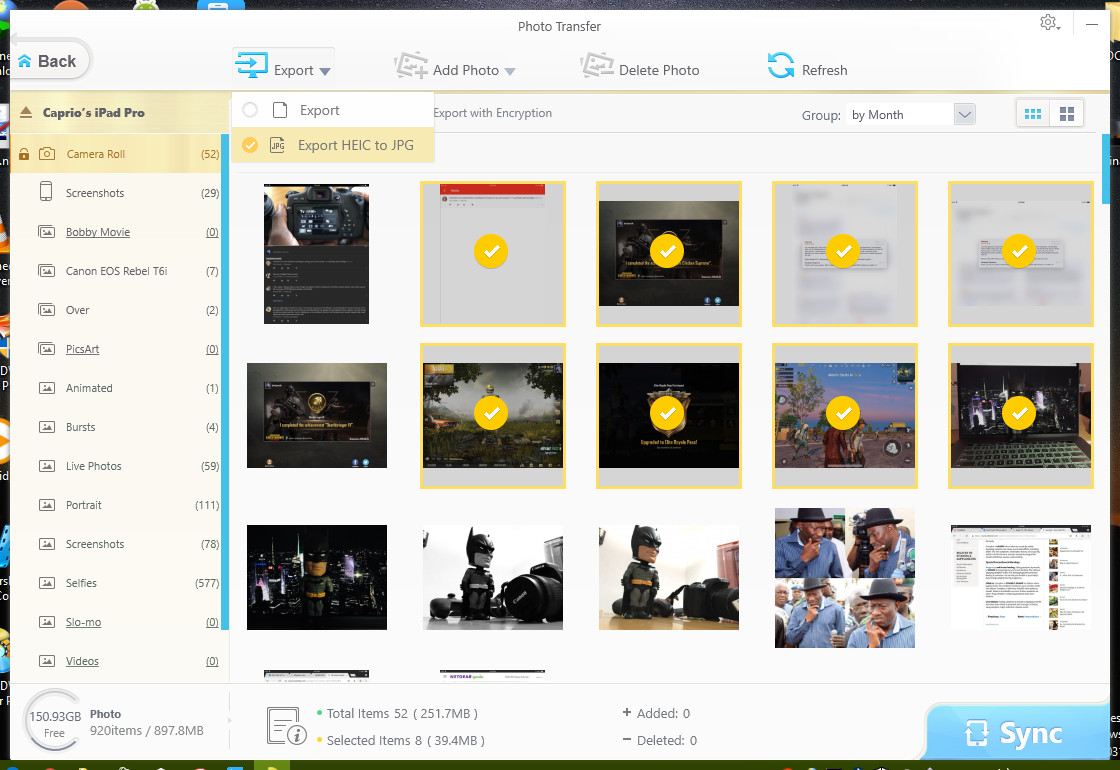Image resolution: width=1120 pixels, height=770 pixels.
Task: Click the Camera Roll lock icon
Action: tap(24, 154)
